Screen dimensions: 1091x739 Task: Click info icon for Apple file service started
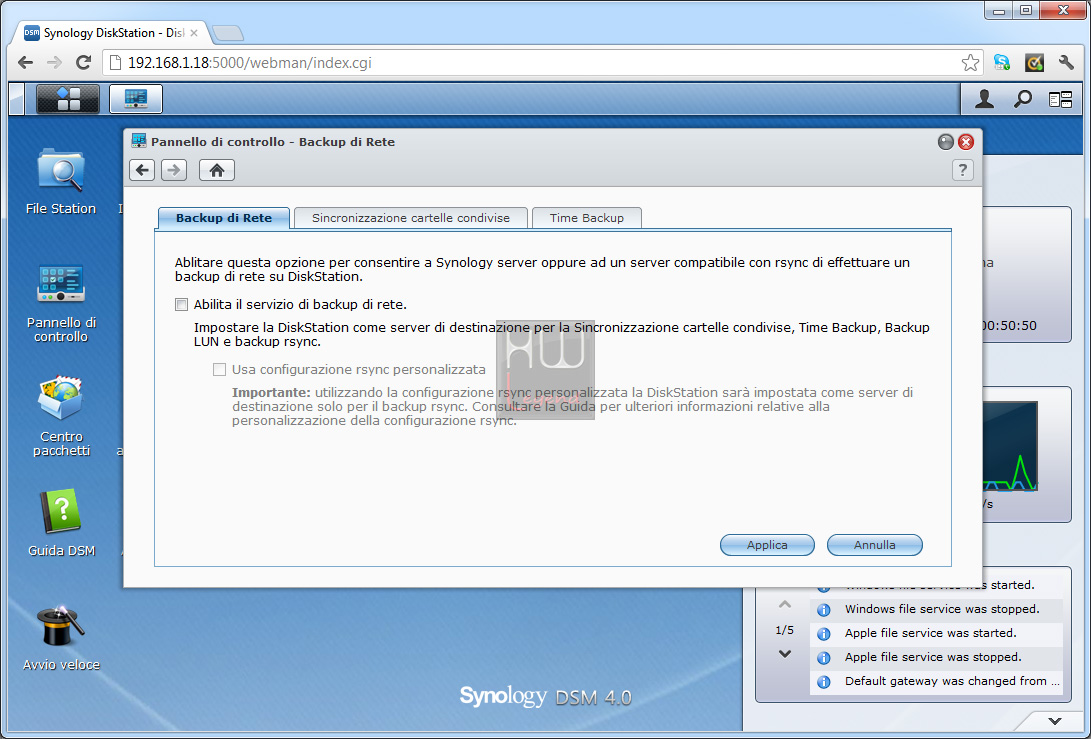pos(824,634)
